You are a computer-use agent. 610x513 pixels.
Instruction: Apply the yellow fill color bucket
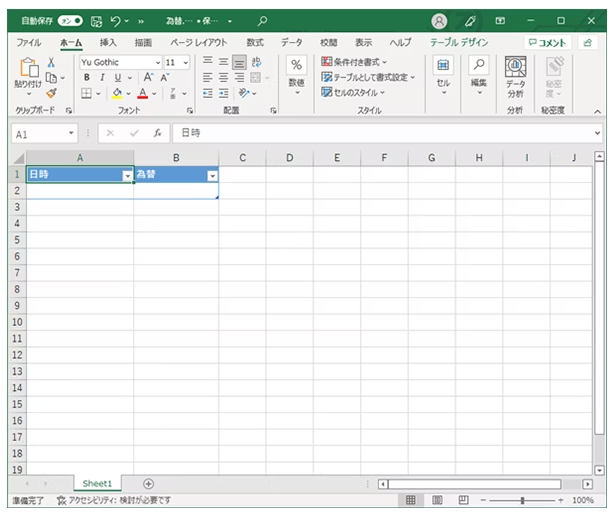117,93
